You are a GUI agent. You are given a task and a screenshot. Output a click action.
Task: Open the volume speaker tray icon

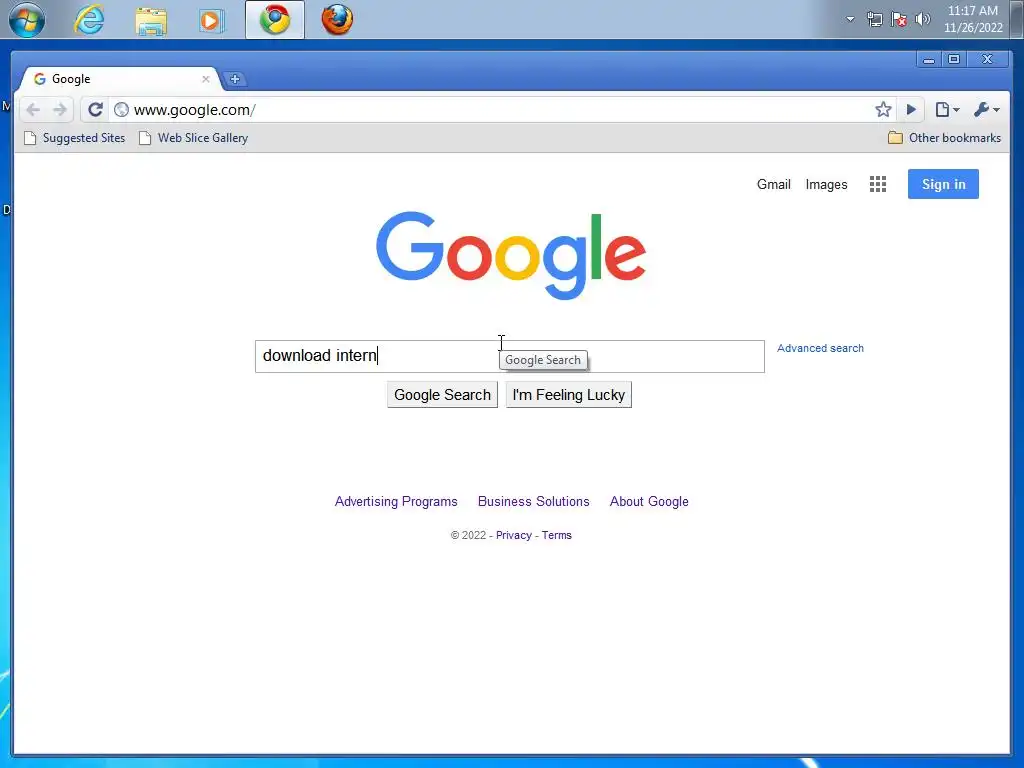tap(922, 19)
